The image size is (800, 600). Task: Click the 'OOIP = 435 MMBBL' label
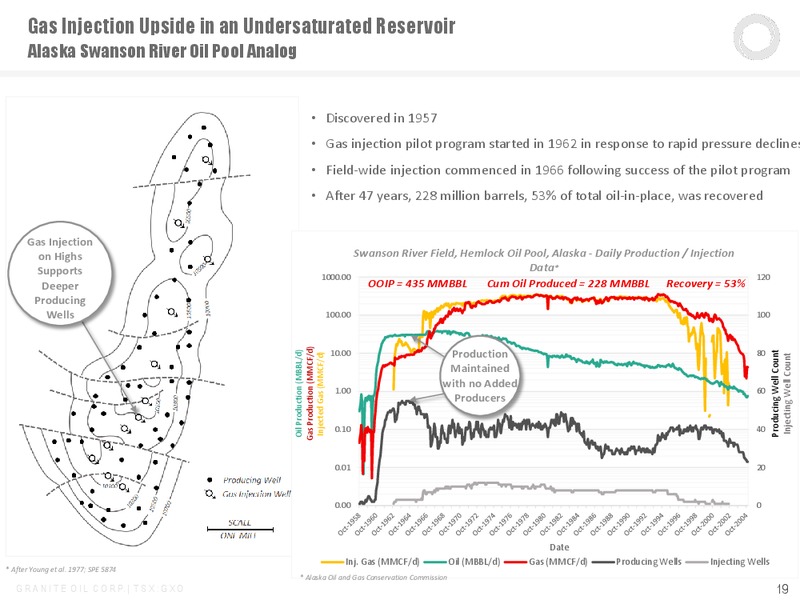[417, 284]
